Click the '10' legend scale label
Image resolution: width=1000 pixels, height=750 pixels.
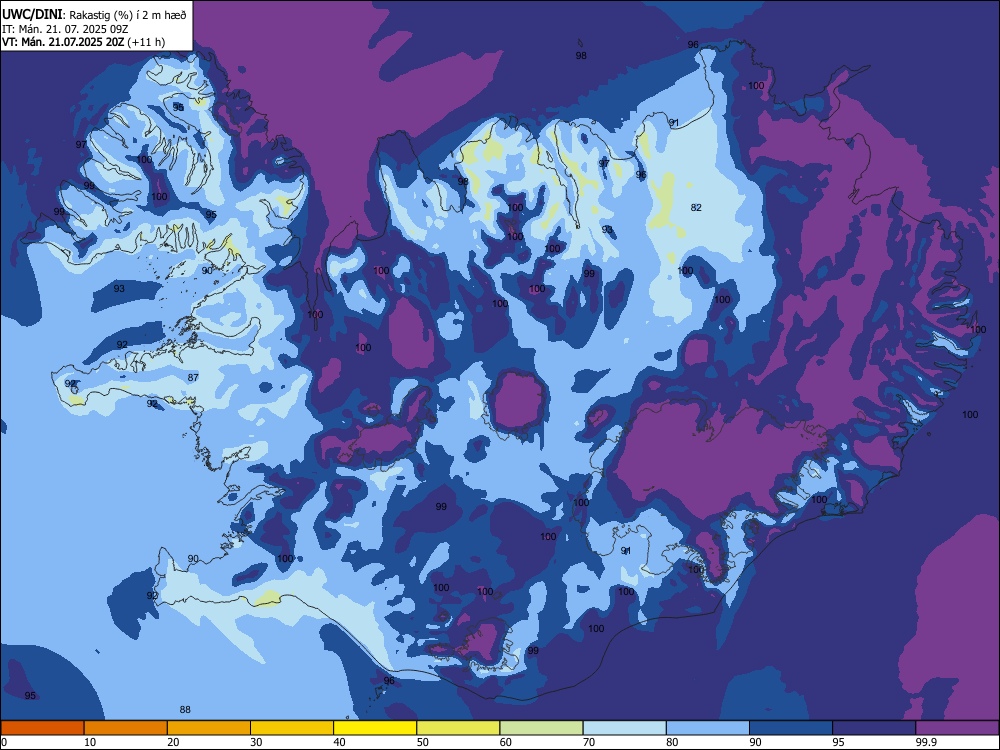(x=90, y=742)
